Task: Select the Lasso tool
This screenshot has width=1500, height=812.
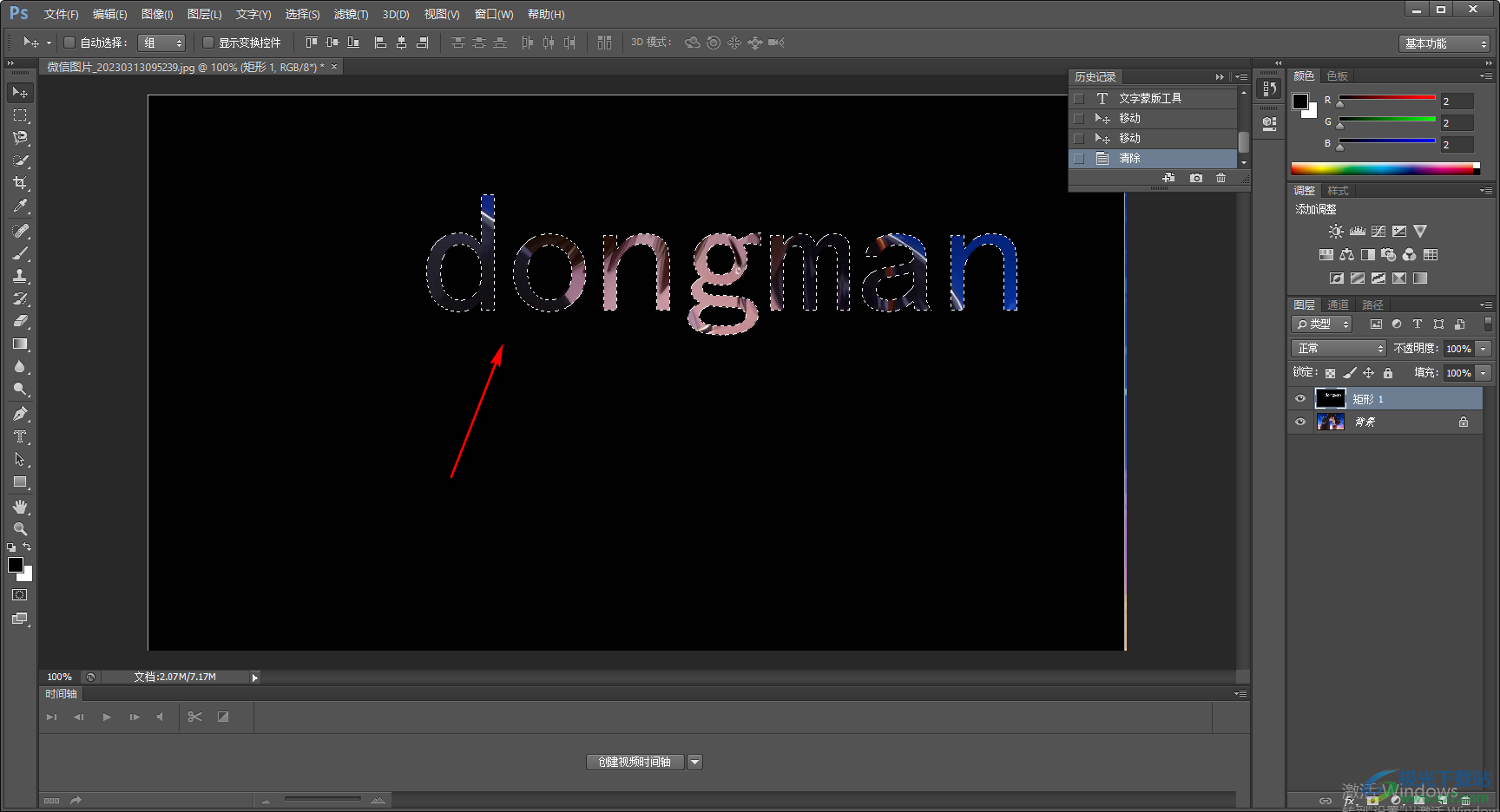Action: (x=20, y=138)
